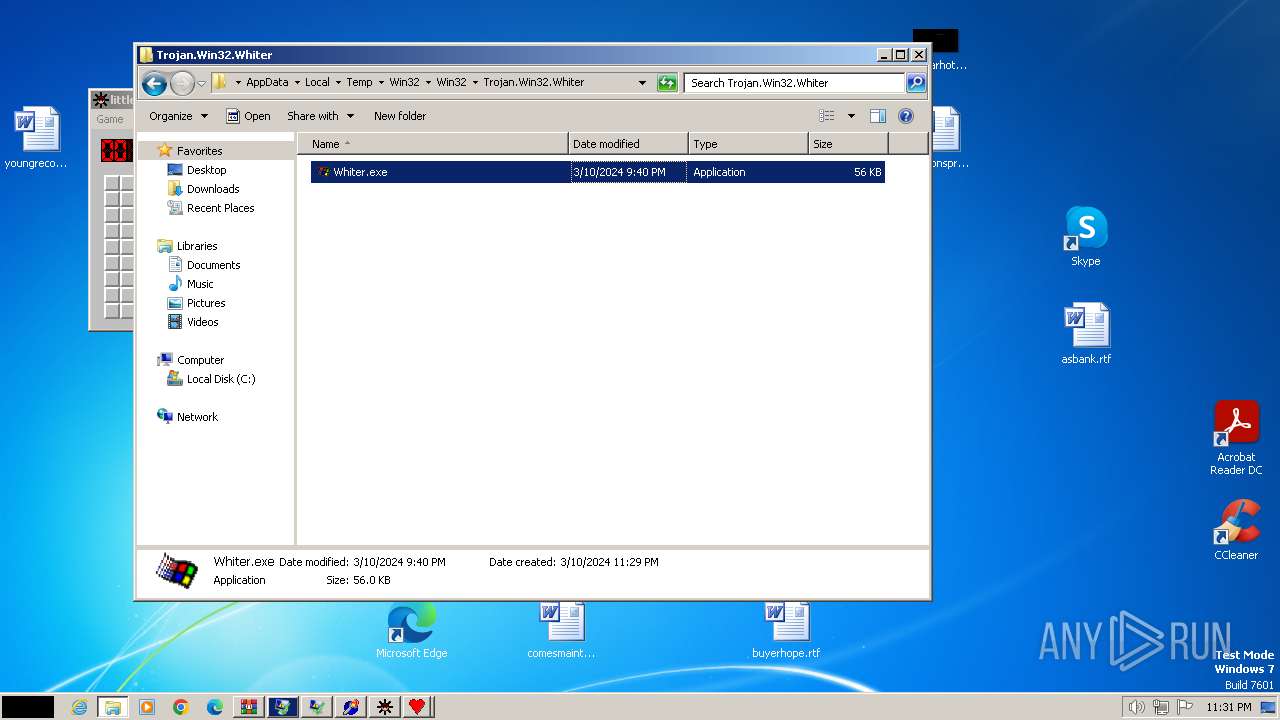Select Videos in the navigation pane
1280x720 pixels.
coord(202,322)
